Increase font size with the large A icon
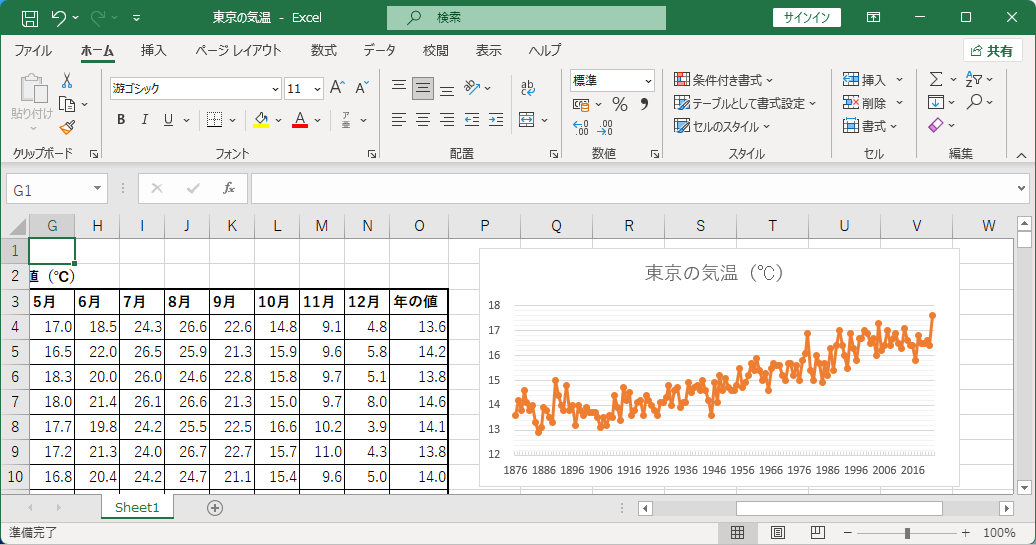The height and width of the screenshot is (545, 1036). pos(337,88)
